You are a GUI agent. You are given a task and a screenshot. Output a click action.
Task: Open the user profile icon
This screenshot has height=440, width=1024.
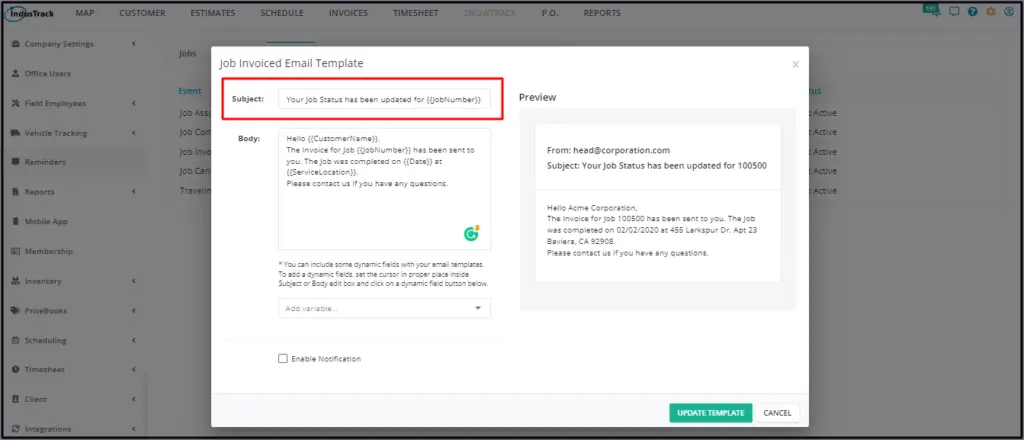tap(1008, 12)
